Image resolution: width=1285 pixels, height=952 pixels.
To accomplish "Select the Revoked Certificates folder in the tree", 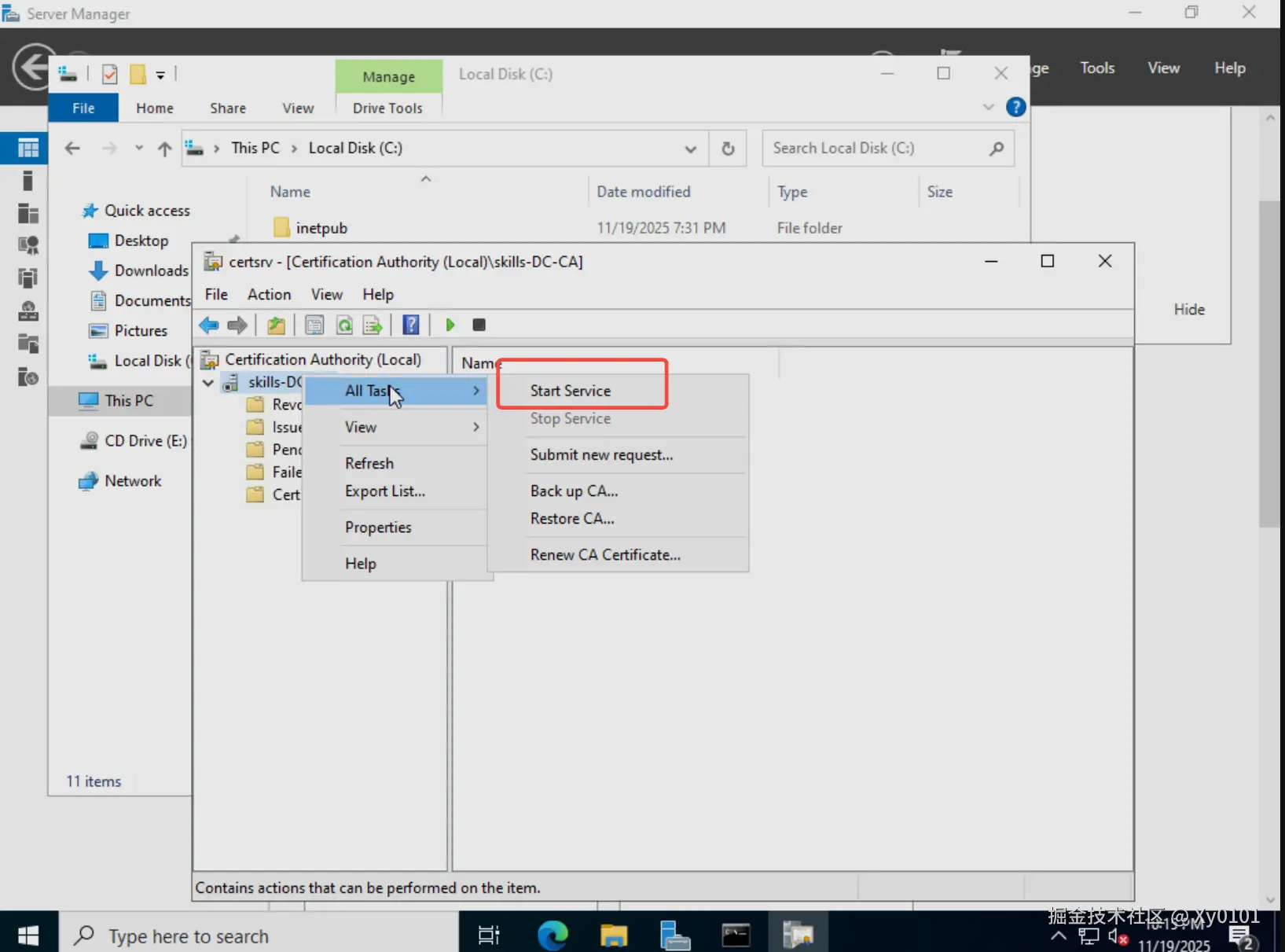I will point(274,404).
